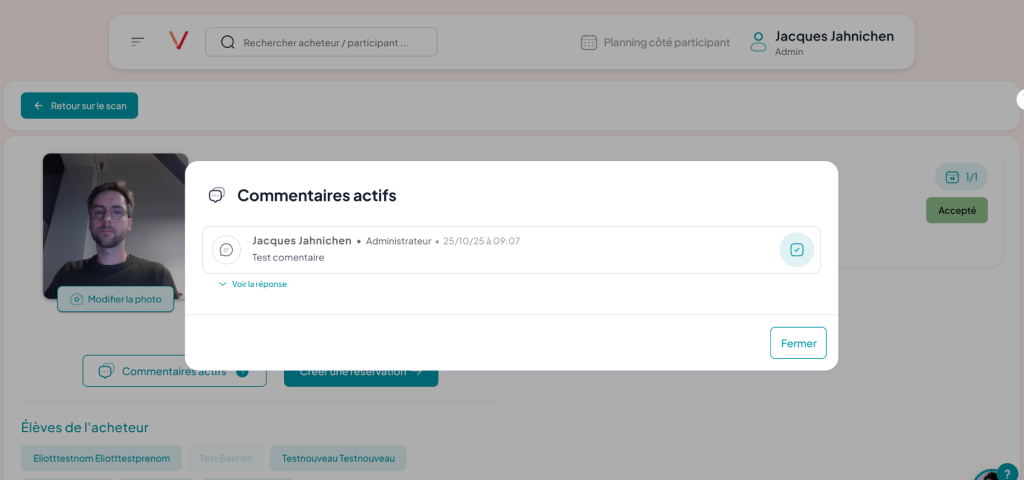
Task: Click the green Accepté status badge
Action: click(x=956, y=210)
